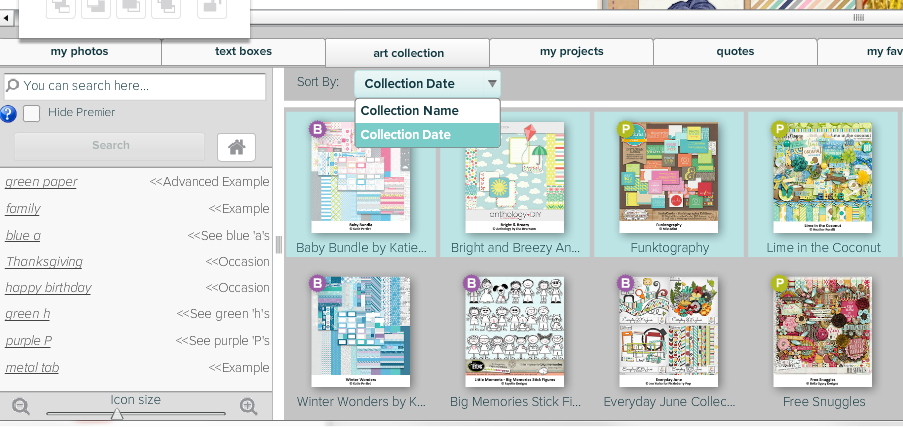The height and width of the screenshot is (427, 903).
Task: Click the search text input field
Action: coord(140,86)
